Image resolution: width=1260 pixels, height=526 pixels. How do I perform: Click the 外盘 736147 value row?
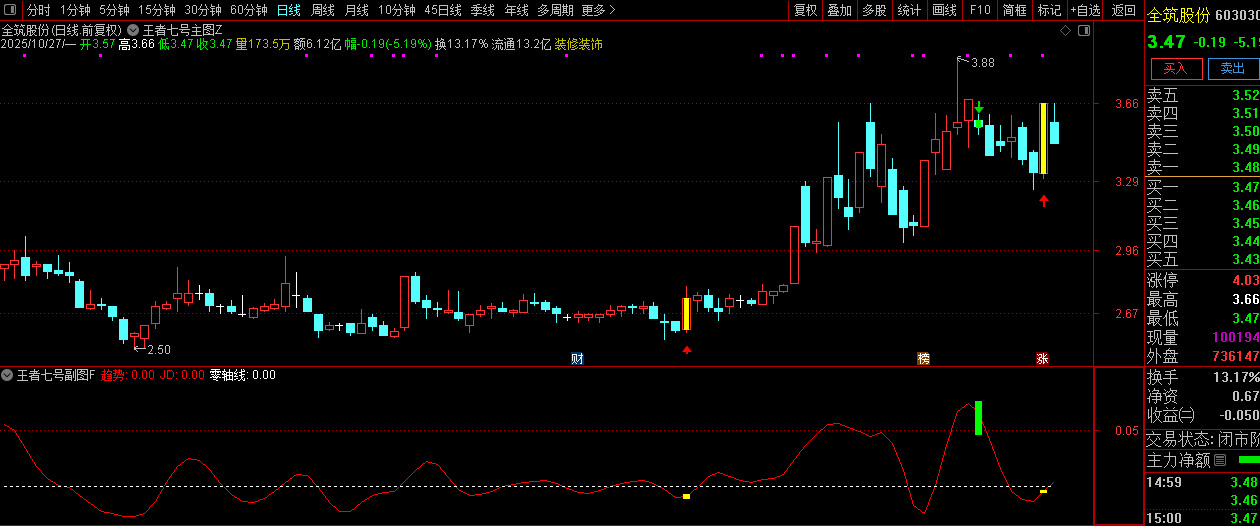tap(1202, 356)
